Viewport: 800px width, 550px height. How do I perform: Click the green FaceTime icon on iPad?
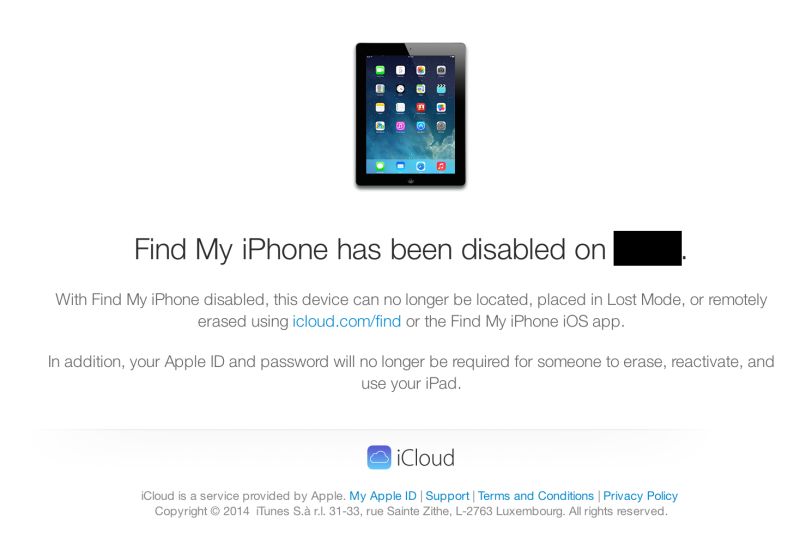(380, 70)
